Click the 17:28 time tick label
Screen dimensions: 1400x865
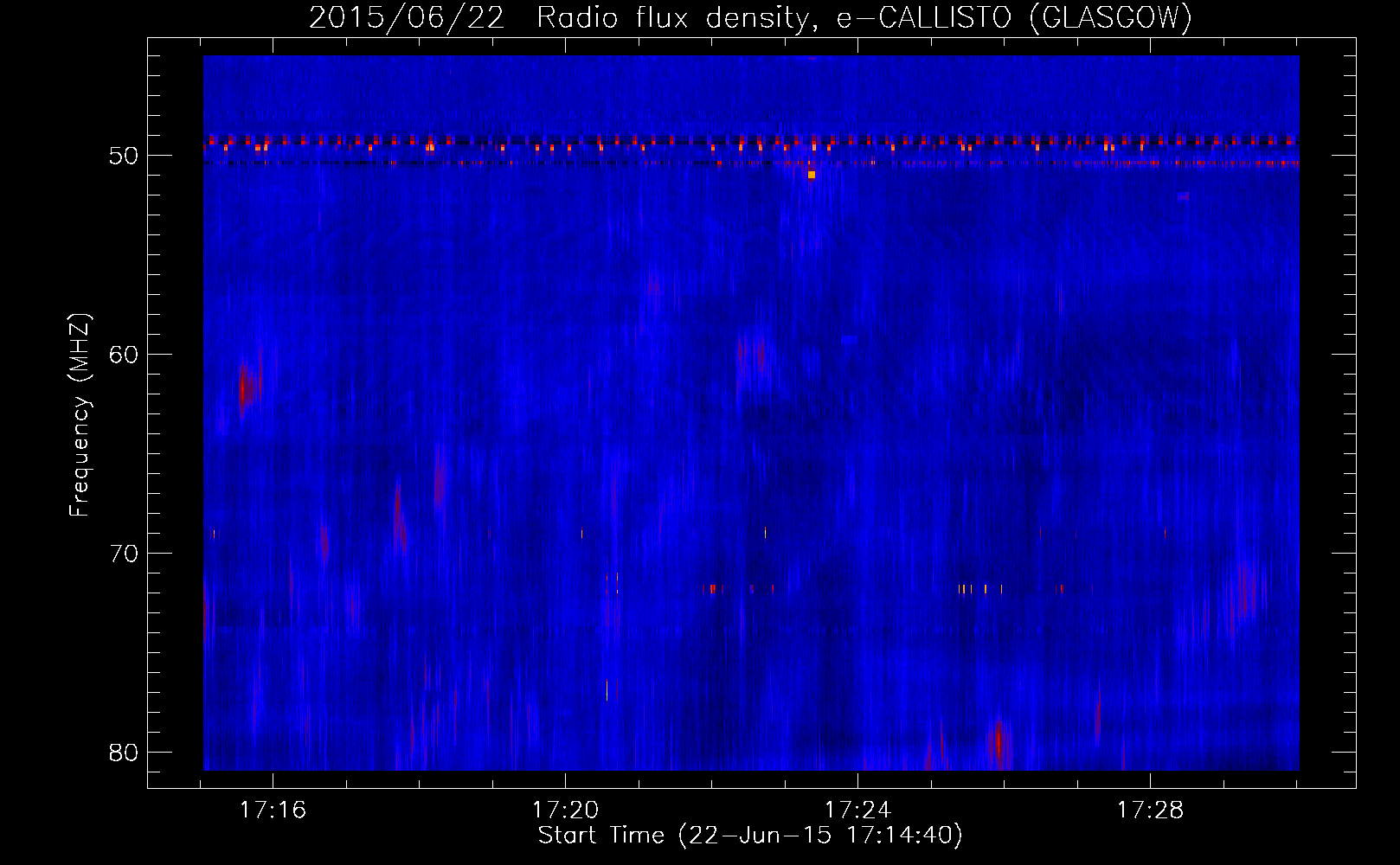click(1150, 810)
